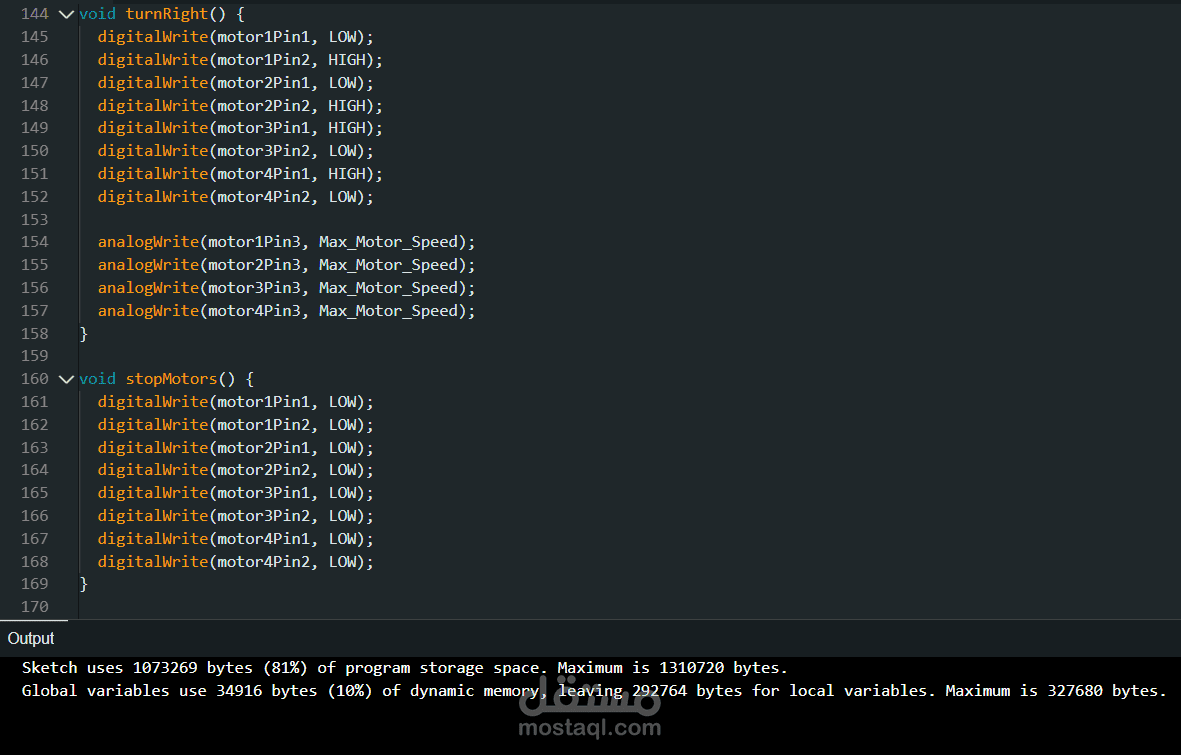Collapse the stopMotors function fold chevron

[x=66, y=379]
